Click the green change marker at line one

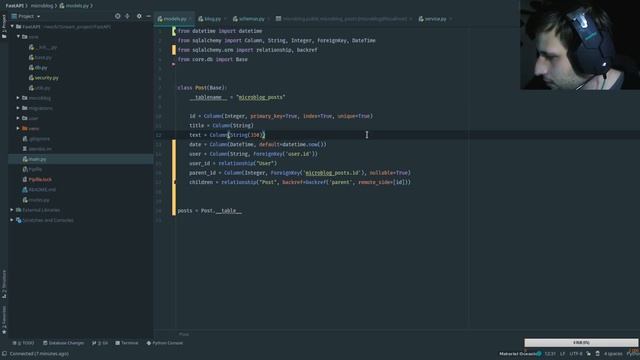[174, 31]
